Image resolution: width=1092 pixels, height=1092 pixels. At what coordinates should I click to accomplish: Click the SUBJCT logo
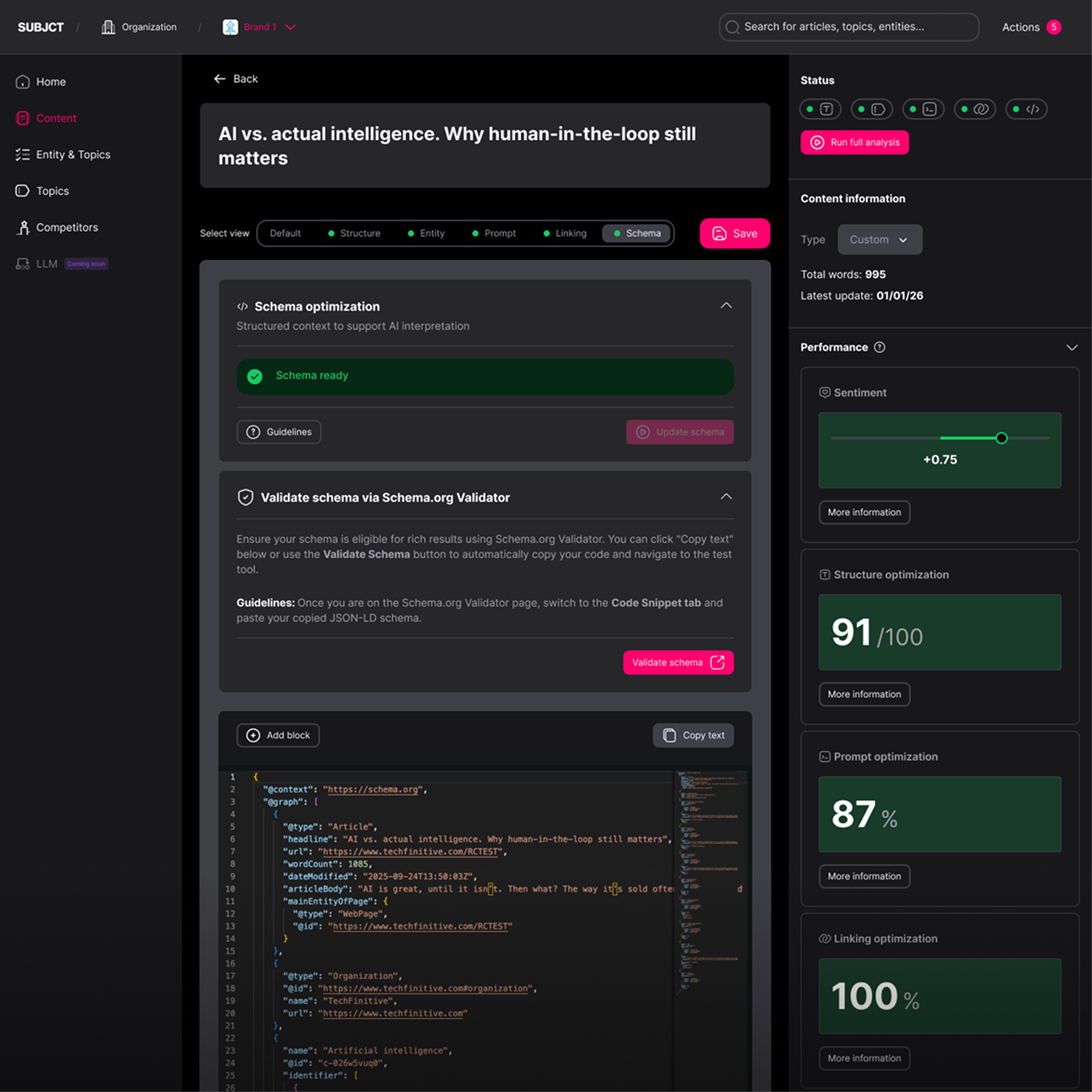point(40,27)
